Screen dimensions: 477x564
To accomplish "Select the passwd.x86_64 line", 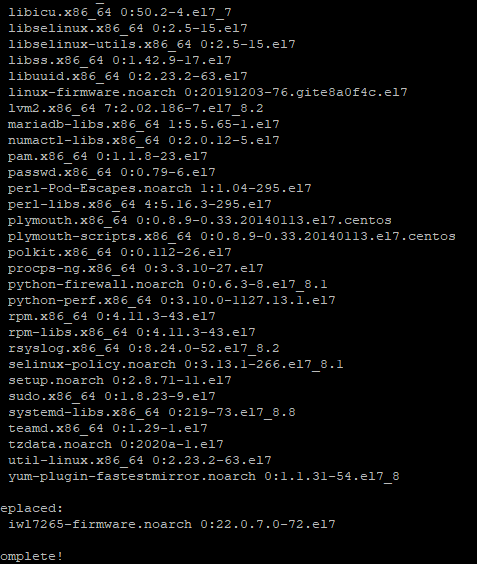I will pyautogui.click(x=112, y=172).
